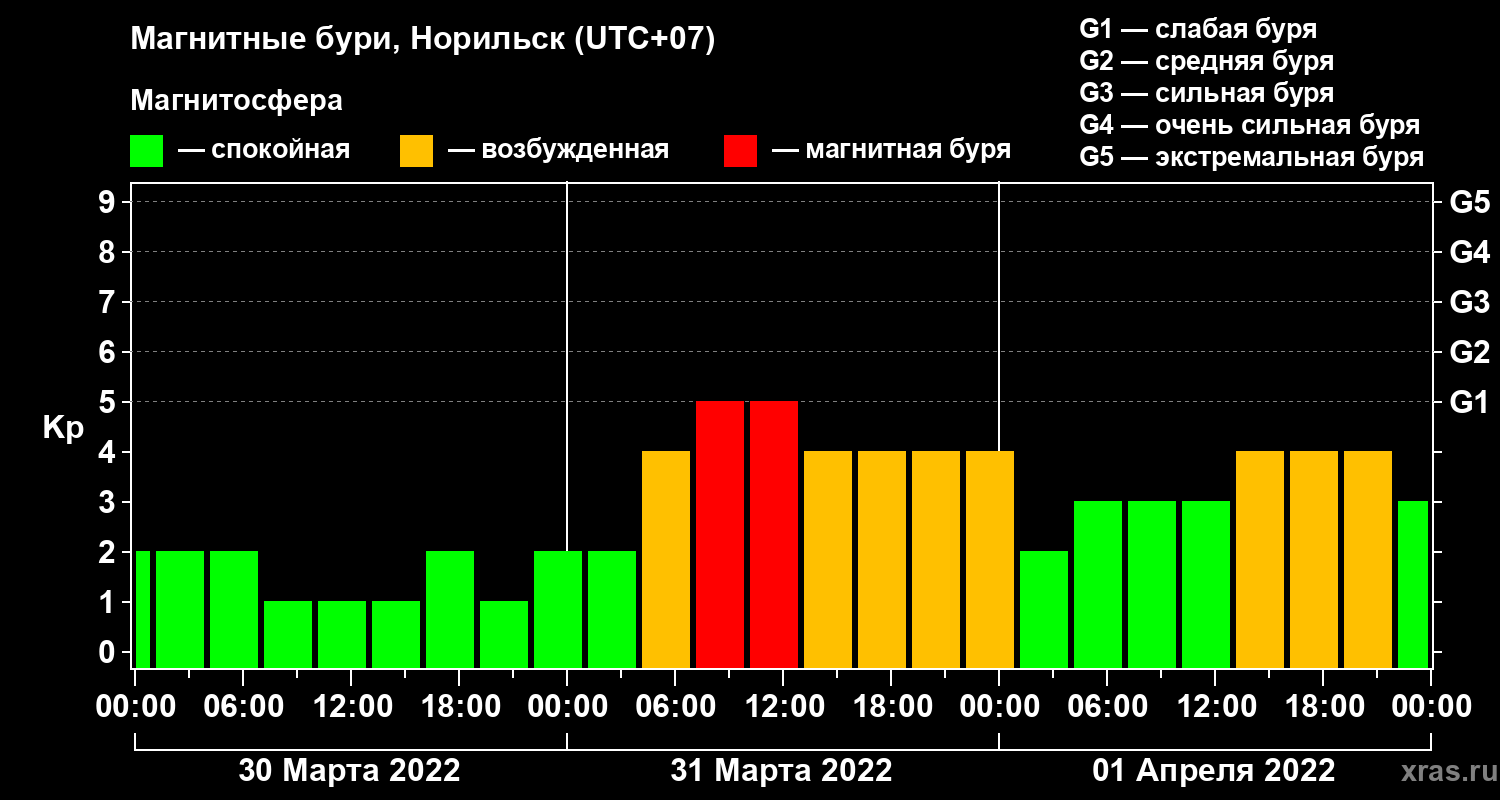The height and width of the screenshot is (800, 1500).
Task: Click the '— спокойная' legend label
Action: tap(263, 150)
